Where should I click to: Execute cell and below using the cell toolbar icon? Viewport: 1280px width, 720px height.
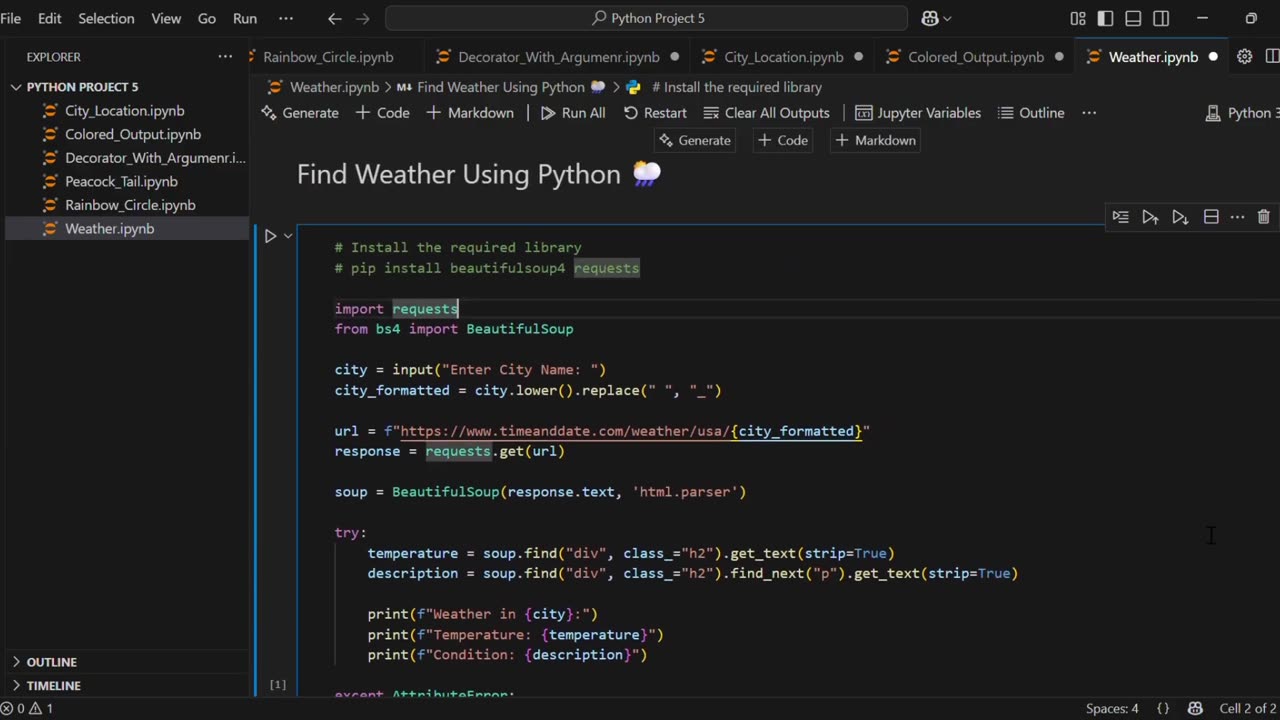(x=1180, y=217)
